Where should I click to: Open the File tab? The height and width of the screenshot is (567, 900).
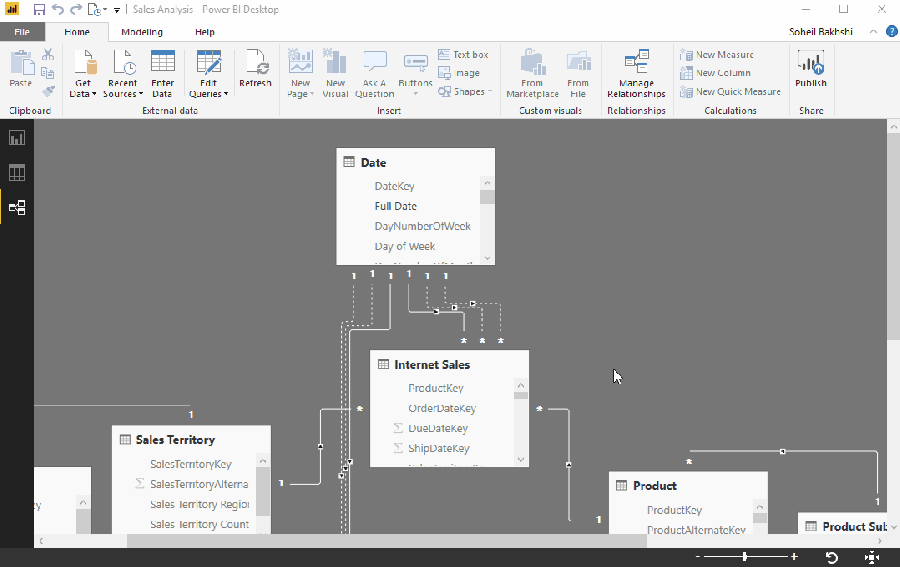pos(22,32)
